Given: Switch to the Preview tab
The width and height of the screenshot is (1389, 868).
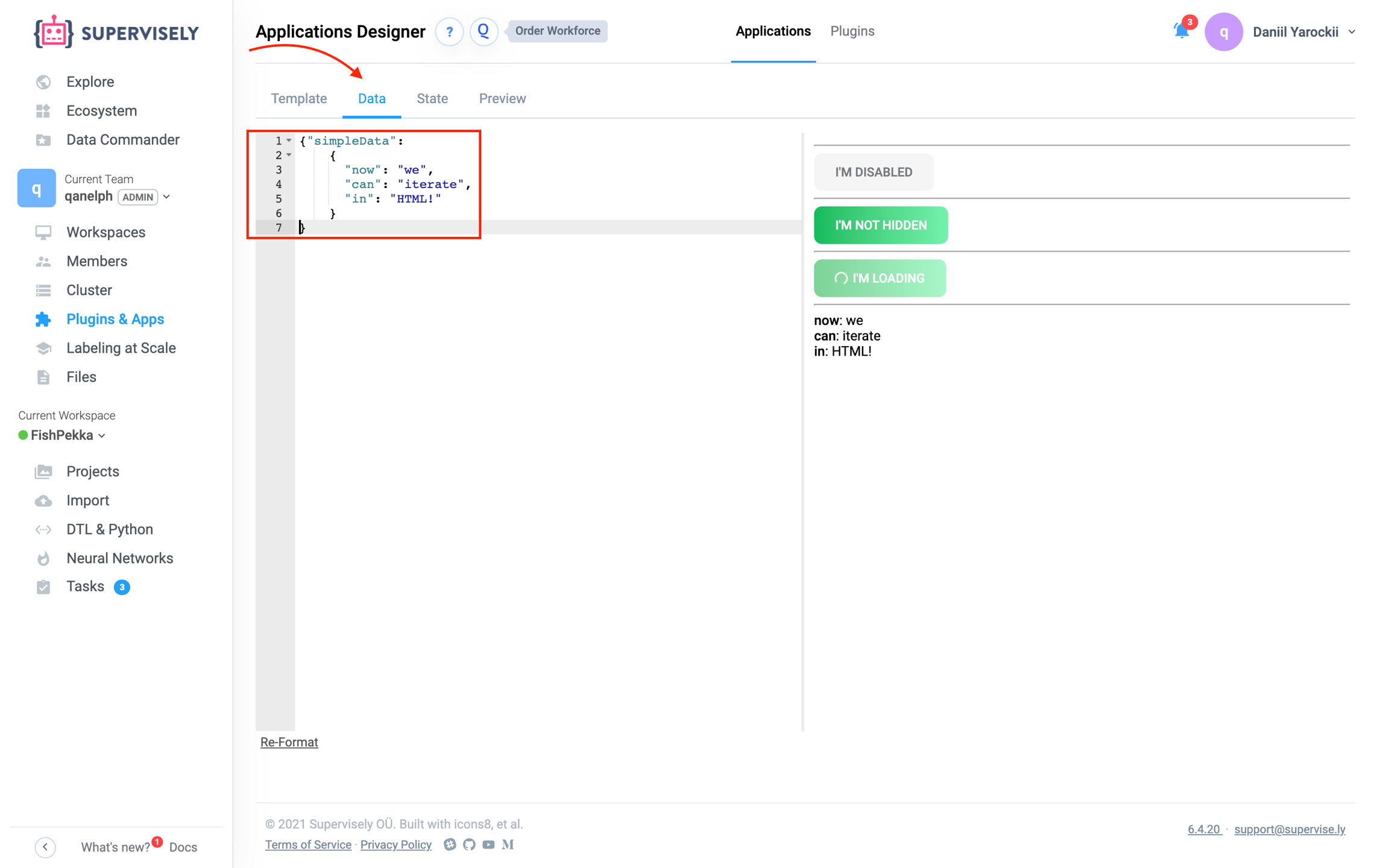Looking at the screenshot, I should 502,98.
